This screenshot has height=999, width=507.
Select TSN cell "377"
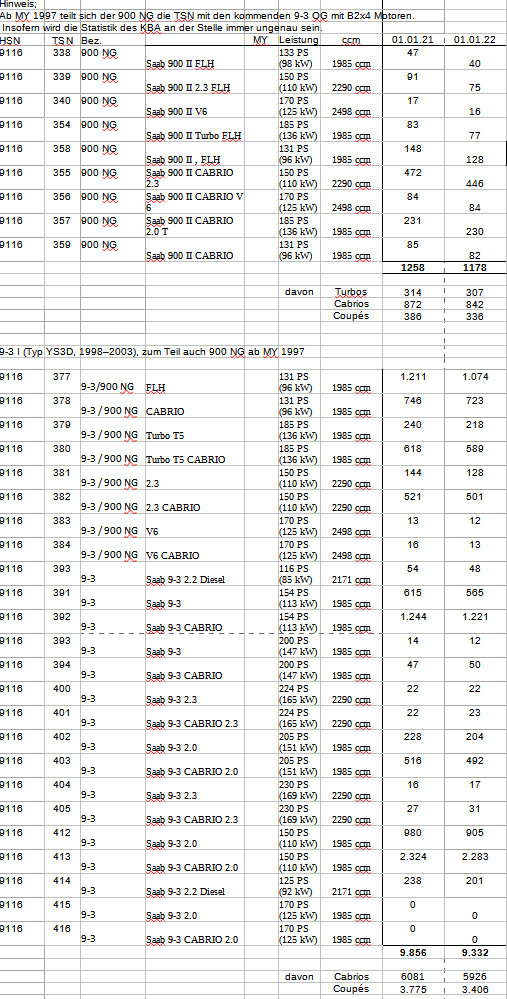click(x=62, y=377)
